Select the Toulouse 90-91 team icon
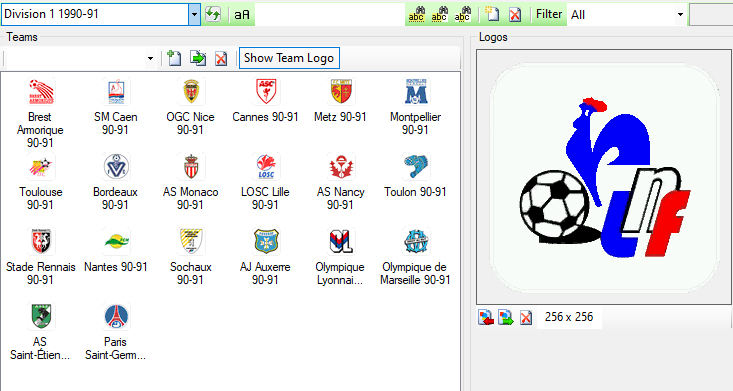Image resolution: width=733 pixels, height=391 pixels. coord(41,167)
